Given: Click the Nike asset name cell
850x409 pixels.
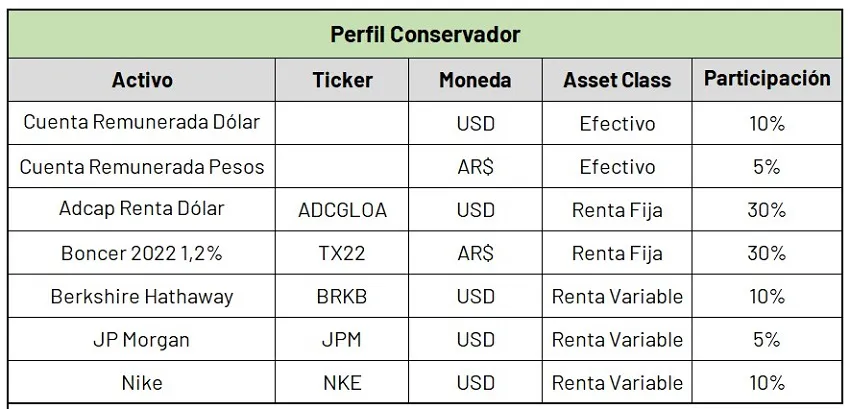Looking at the screenshot, I should (x=142, y=383).
